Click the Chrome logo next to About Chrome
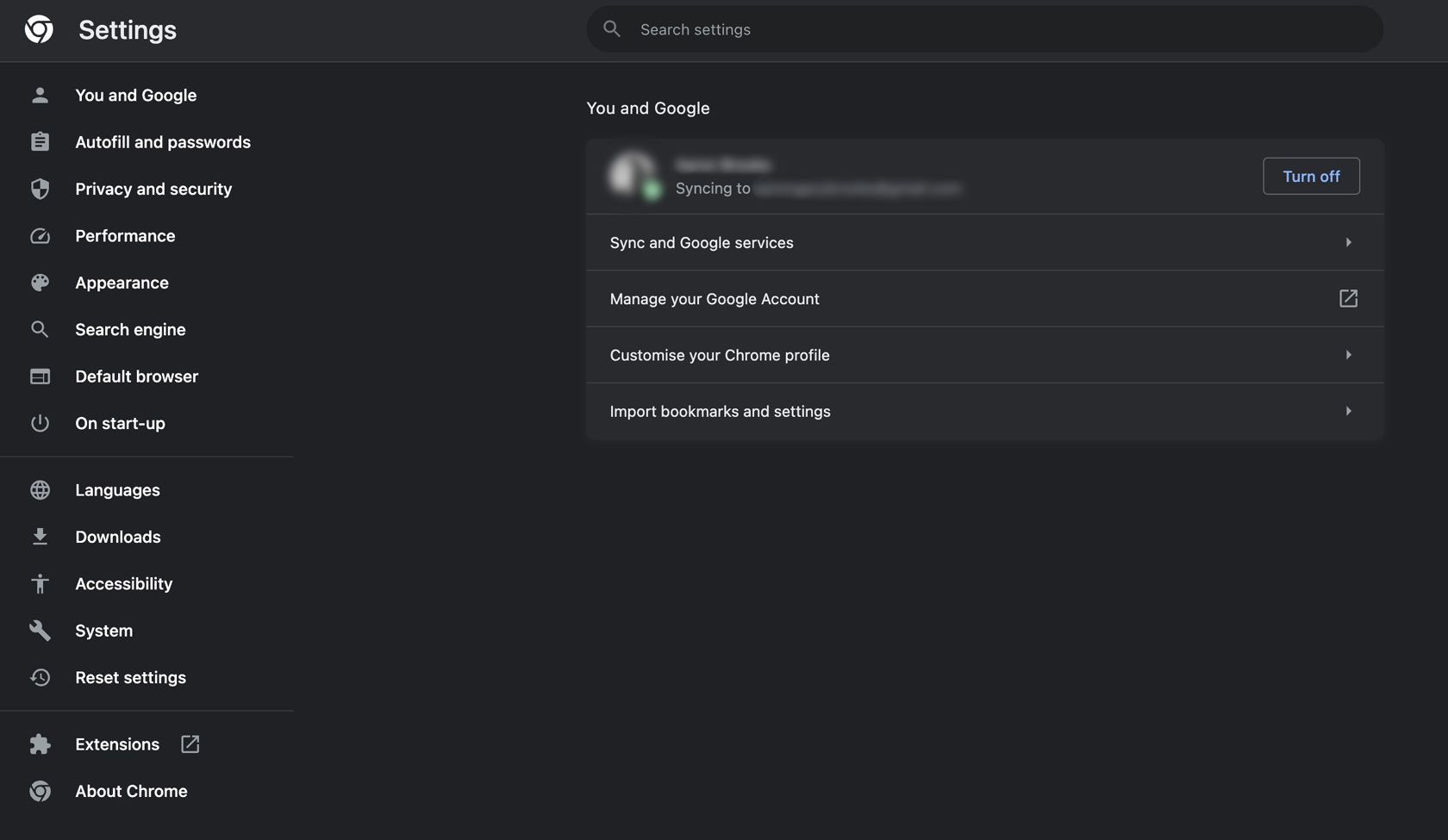 (40, 791)
